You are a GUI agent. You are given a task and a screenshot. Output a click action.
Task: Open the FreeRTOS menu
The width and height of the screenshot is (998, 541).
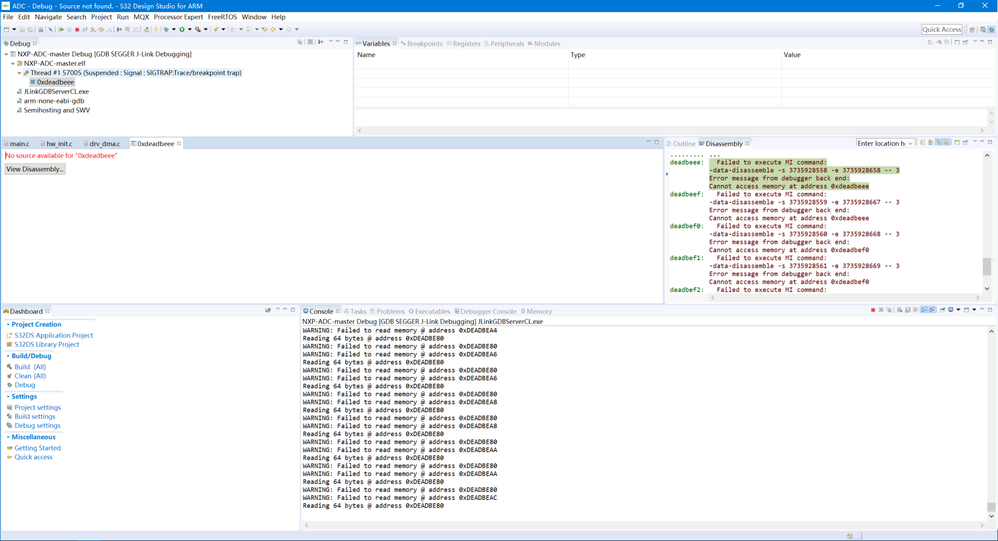pos(222,17)
